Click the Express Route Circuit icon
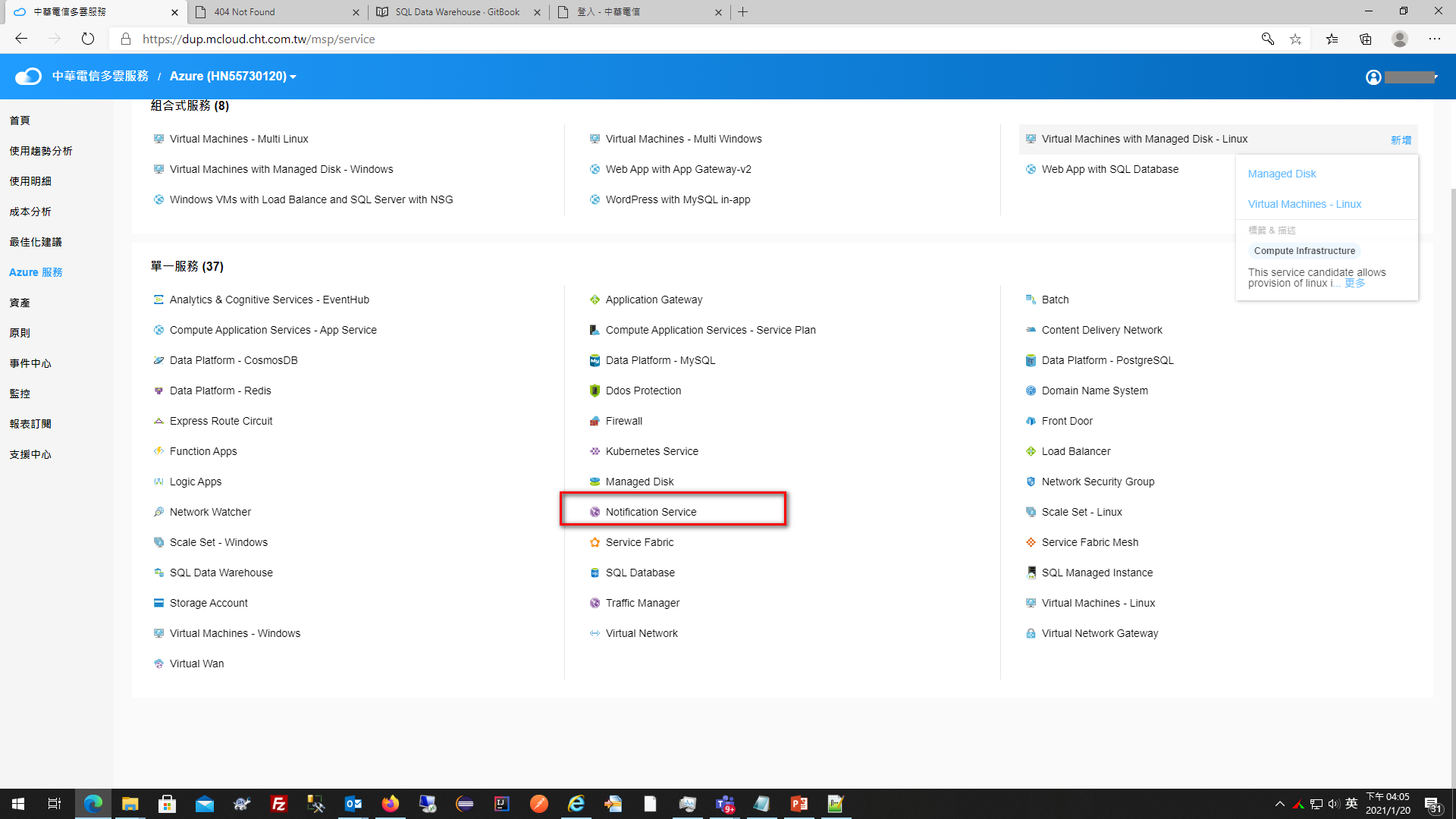 [x=158, y=421]
